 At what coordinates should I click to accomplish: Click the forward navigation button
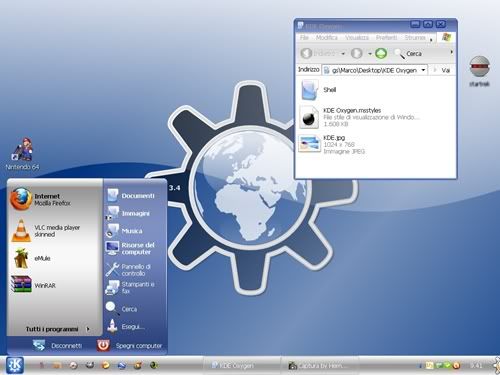[357, 53]
